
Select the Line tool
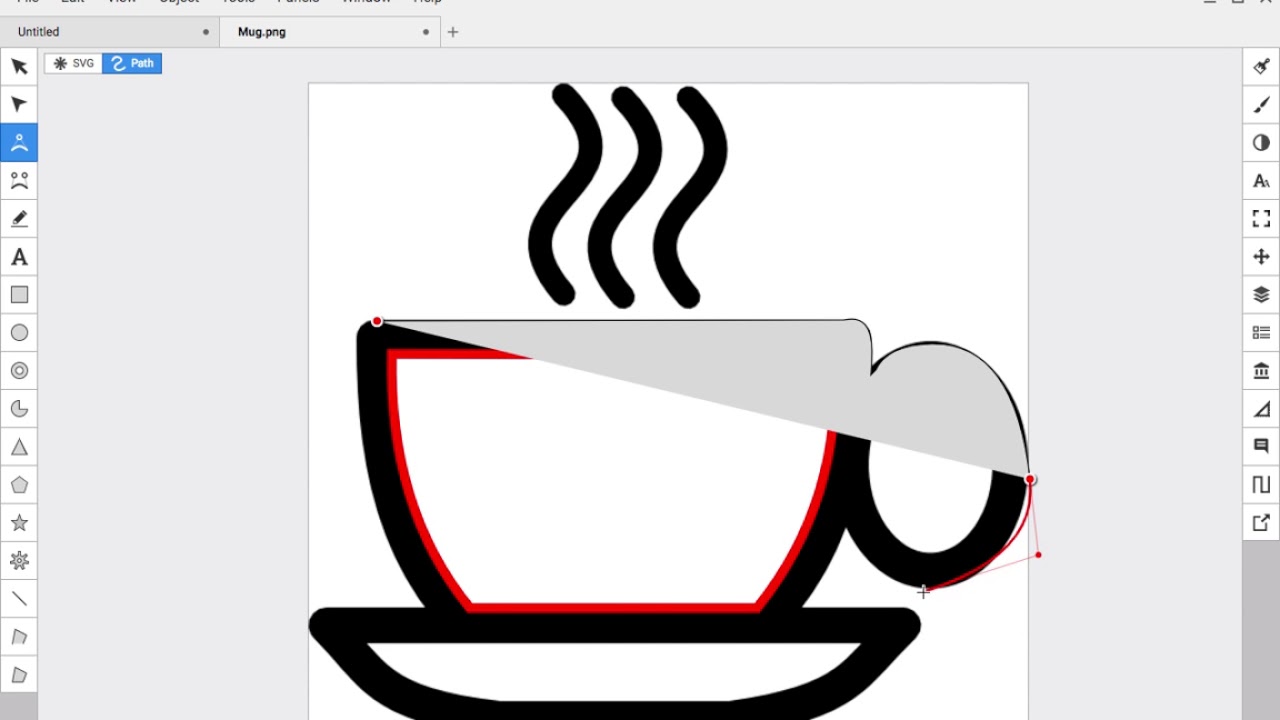click(19, 599)
